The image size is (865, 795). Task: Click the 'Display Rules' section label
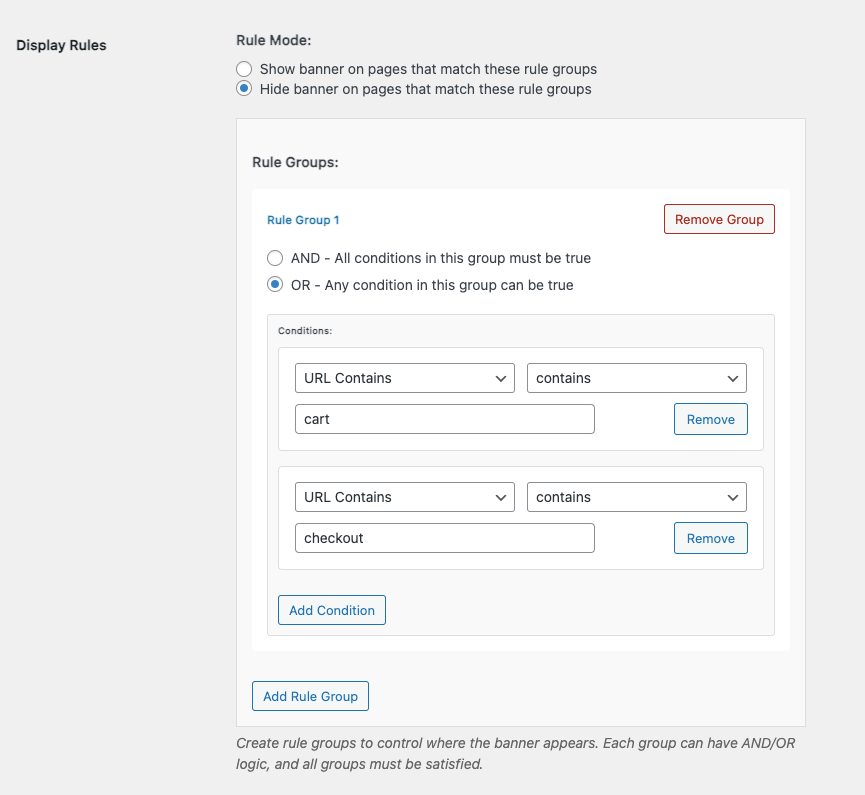pyautogui.click(x=61, y=45)
